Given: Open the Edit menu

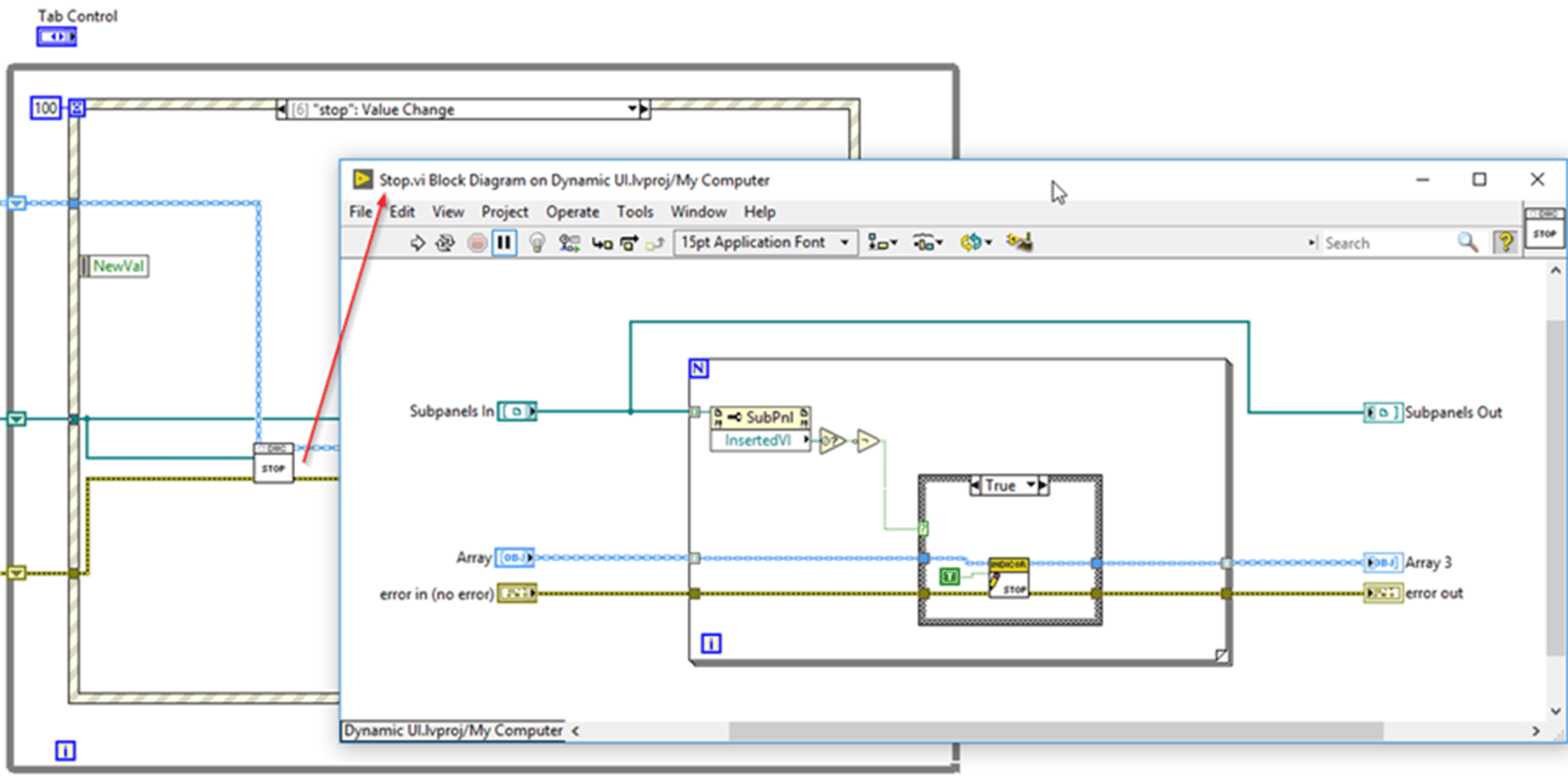Looking at the screenshot, I should (x=402, y=212).
